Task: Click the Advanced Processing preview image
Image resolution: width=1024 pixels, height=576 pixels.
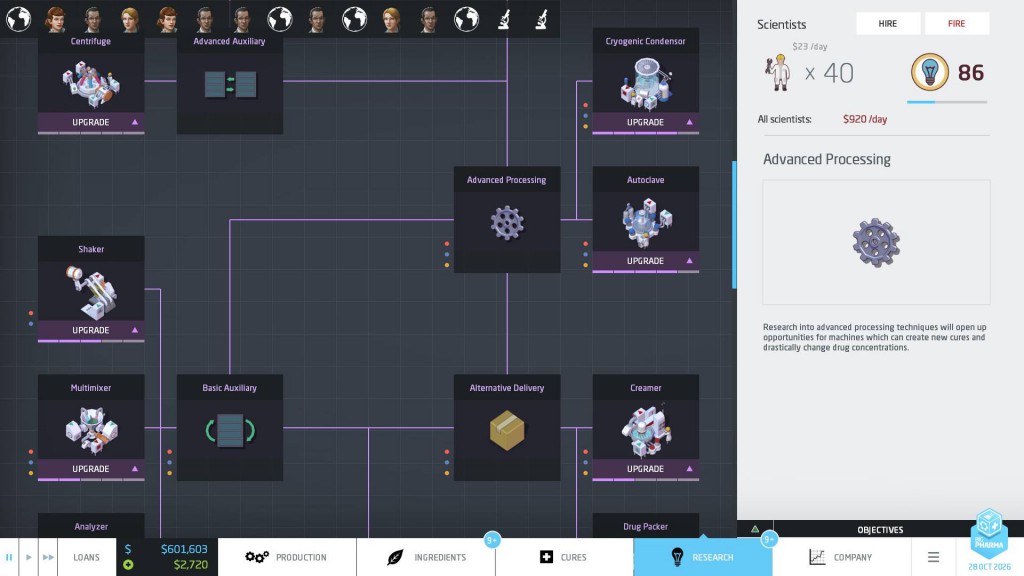Action: (876, 242)
